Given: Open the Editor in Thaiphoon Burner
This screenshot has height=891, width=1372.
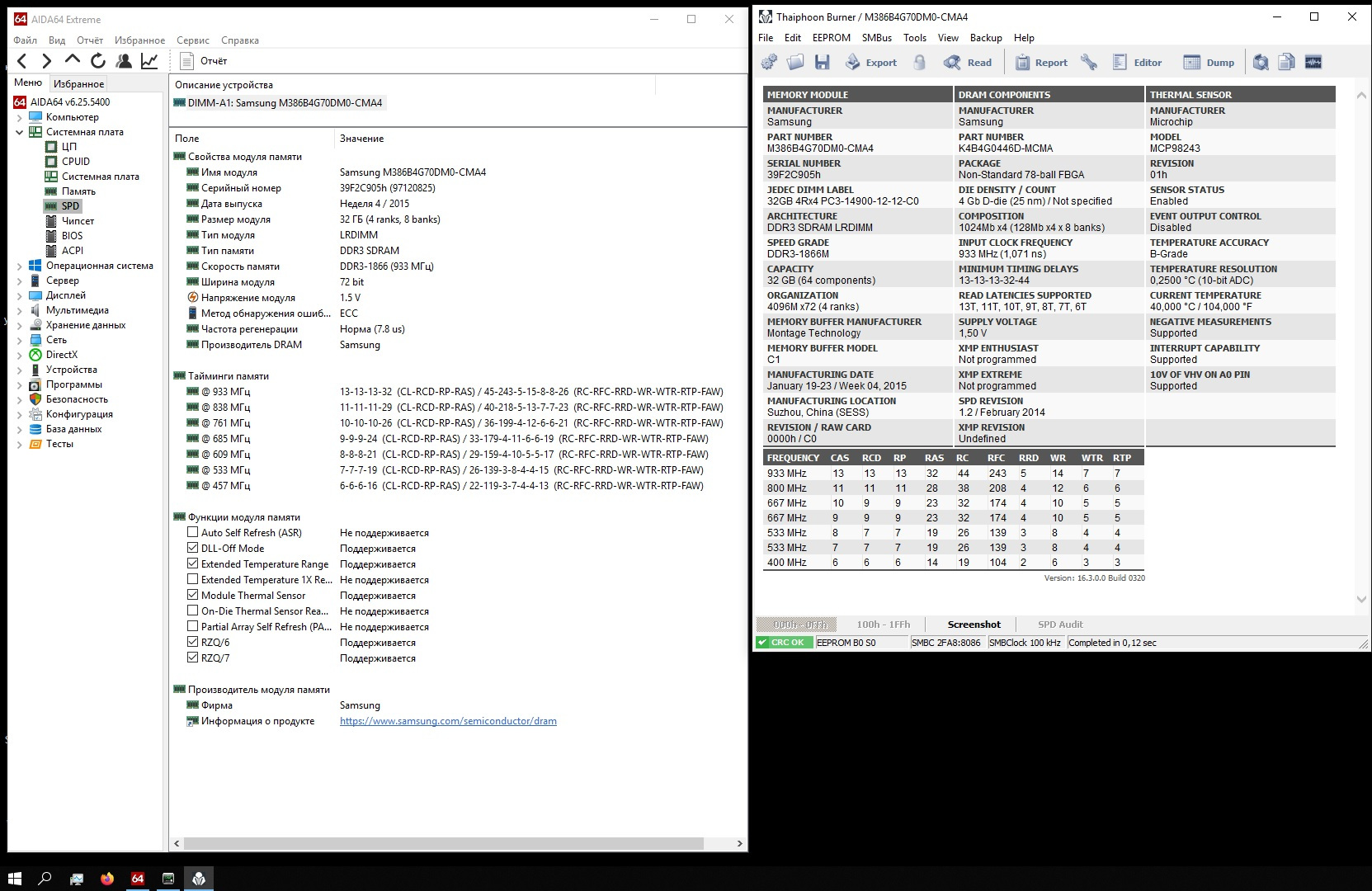Looking at the screenshot, I should [x=1137, y=63].
